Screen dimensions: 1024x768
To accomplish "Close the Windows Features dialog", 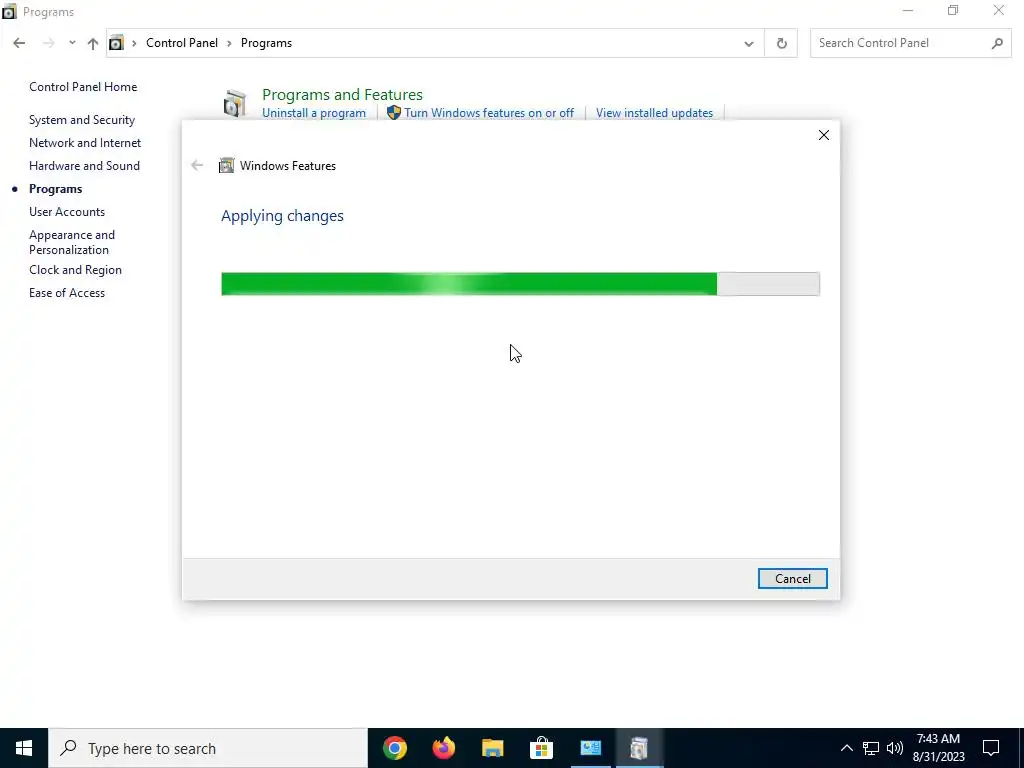I will click(824, 135).
